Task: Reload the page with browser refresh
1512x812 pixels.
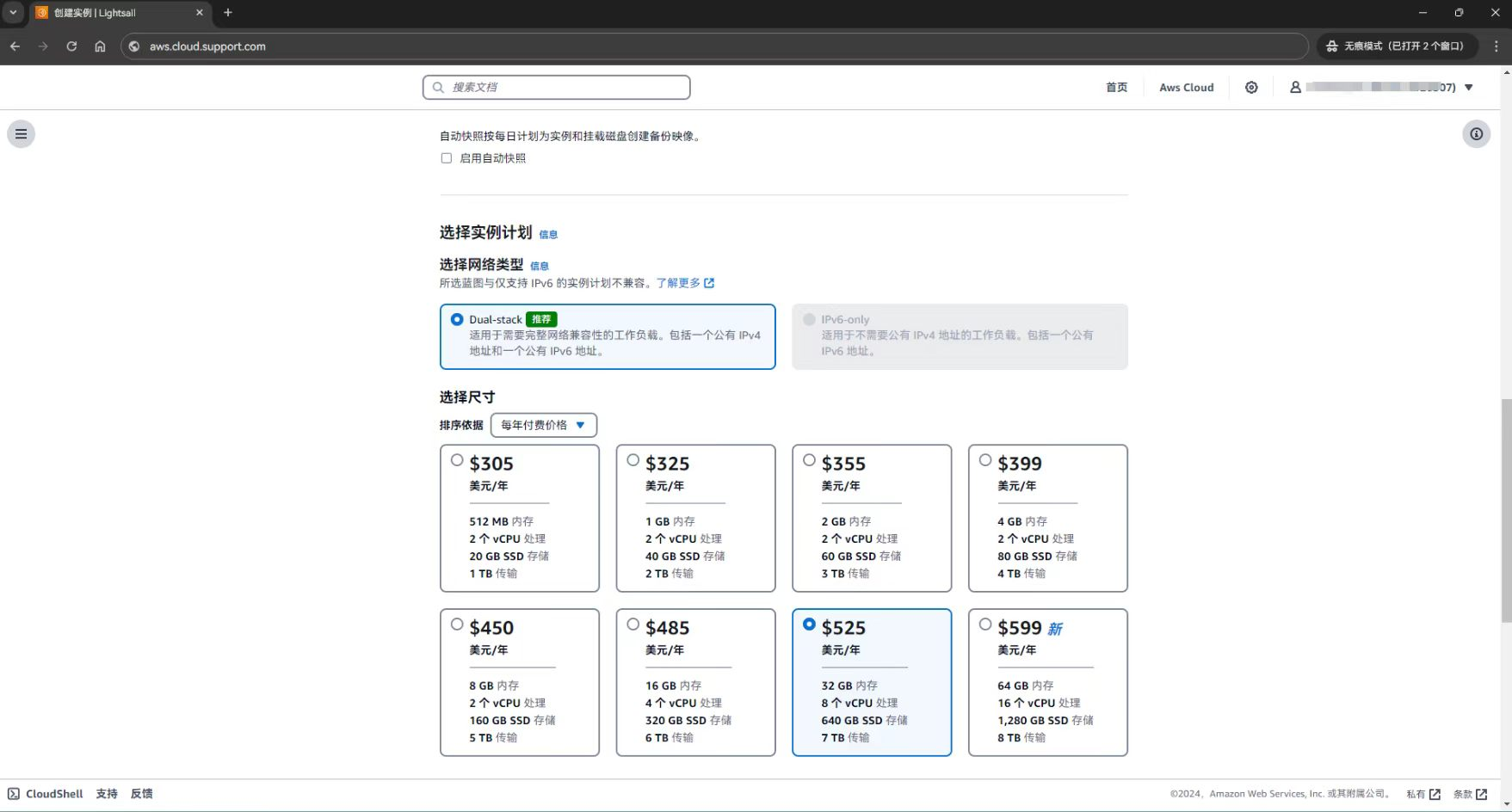Action: 71,46
